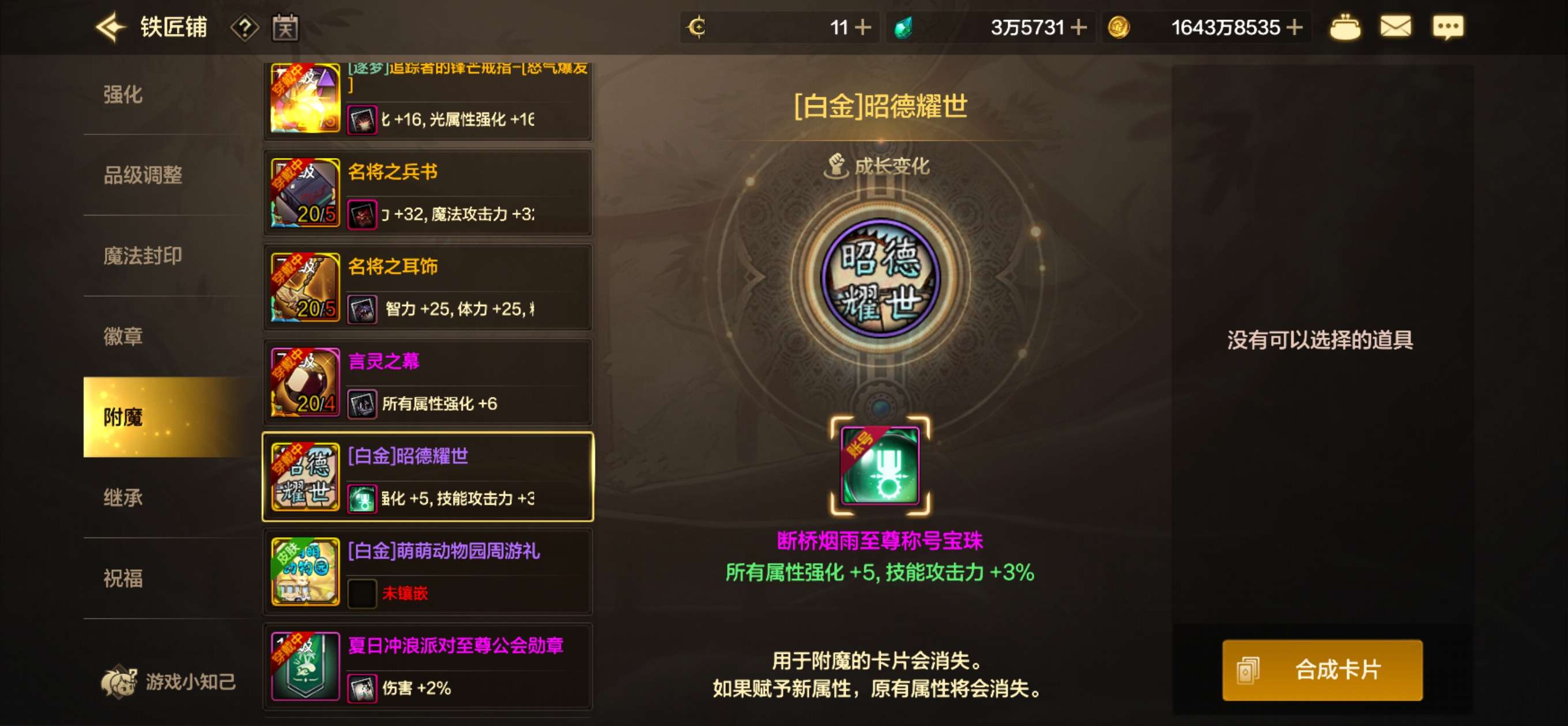
Task: Click the 合成卡片 button
Action: point(1322,670)
